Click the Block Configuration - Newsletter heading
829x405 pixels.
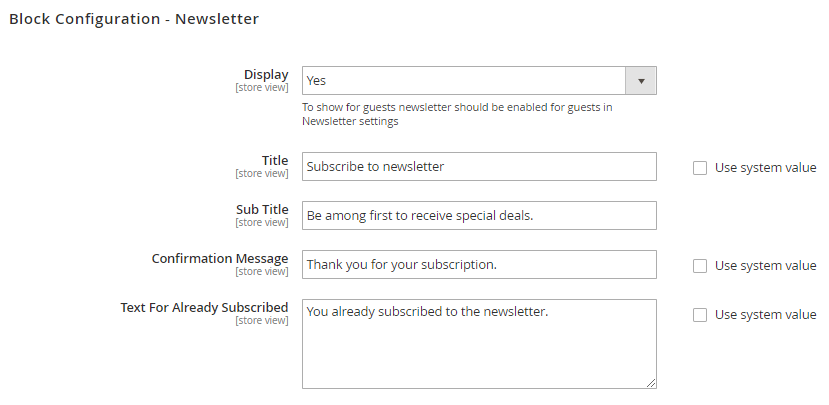(134, 19)
